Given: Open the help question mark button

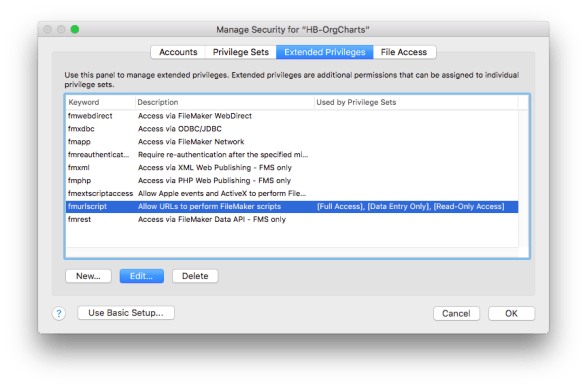Looking at the screenshot, I should (x=59, y=313).
